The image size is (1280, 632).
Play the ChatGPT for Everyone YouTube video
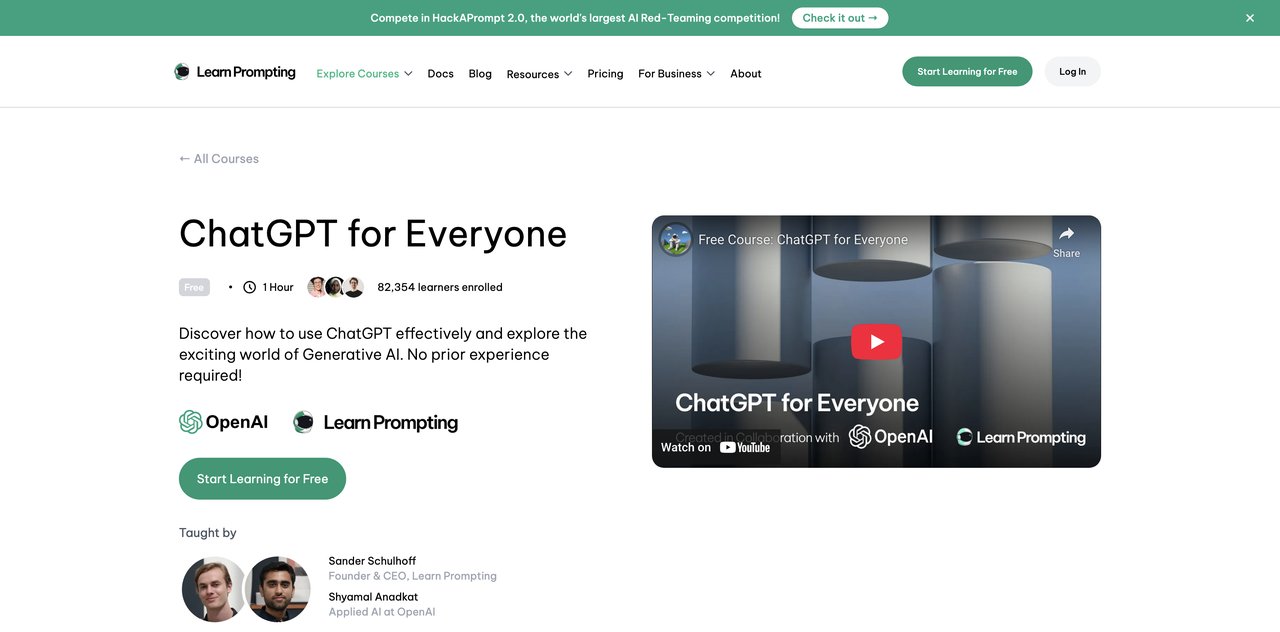tap(876, 342)
